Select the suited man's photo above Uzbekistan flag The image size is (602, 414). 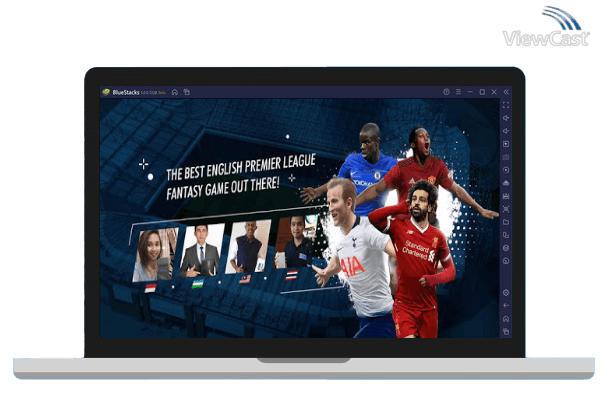click(x=202, y=250)
